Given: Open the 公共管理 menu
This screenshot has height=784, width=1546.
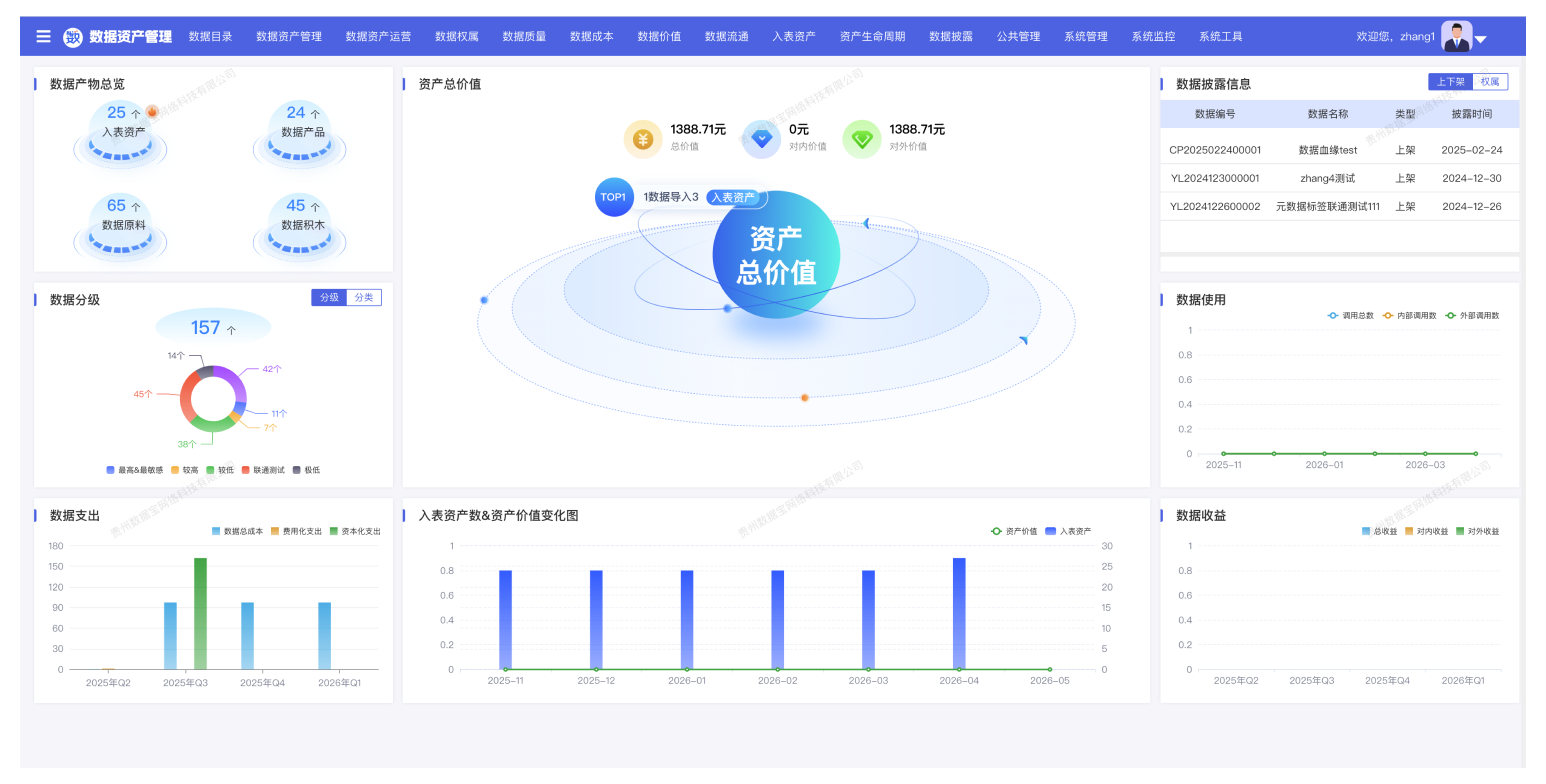Looking at the screenshot, I should (1018, 36).
